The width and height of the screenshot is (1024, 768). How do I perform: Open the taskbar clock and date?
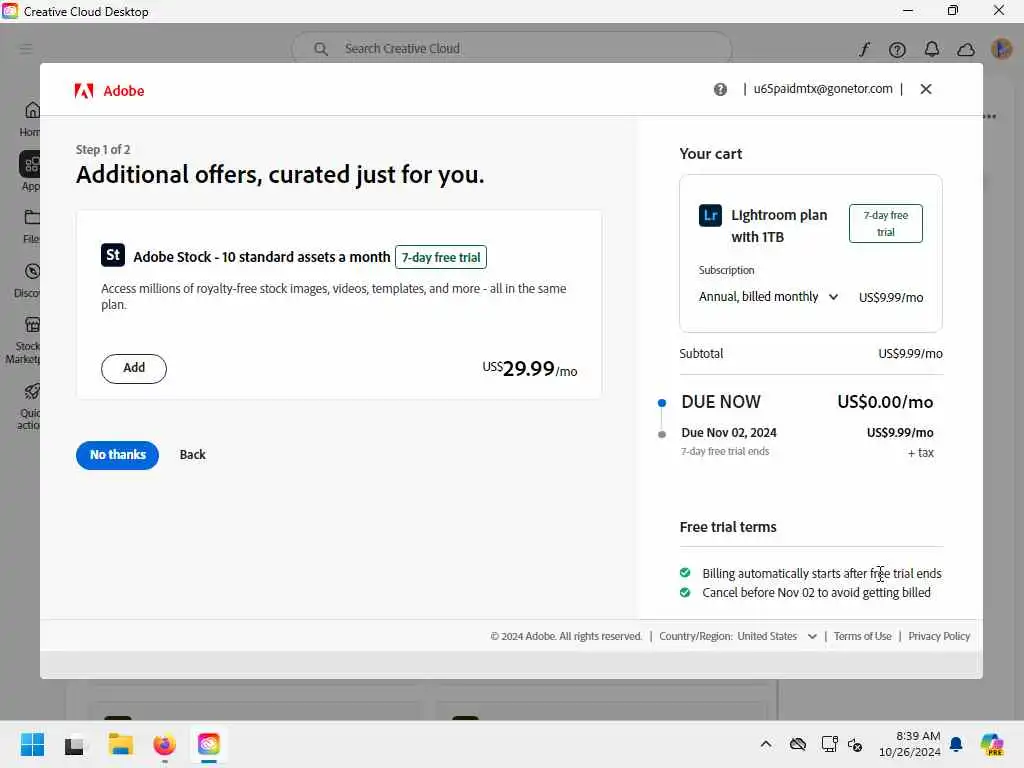click(x=910, y=744)
